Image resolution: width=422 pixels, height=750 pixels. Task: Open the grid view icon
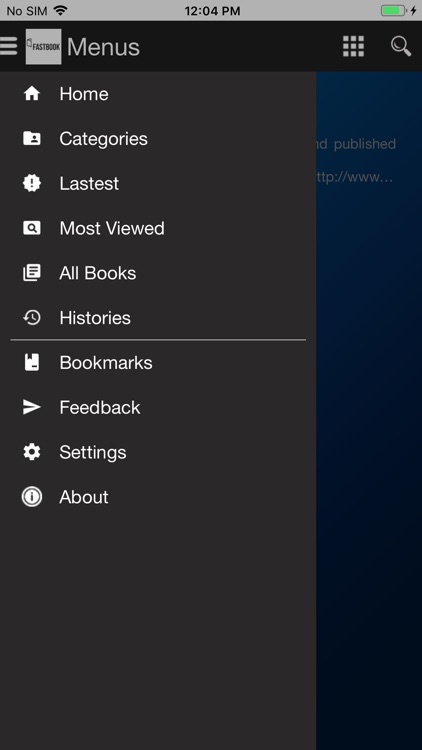(x=354, y=46)
